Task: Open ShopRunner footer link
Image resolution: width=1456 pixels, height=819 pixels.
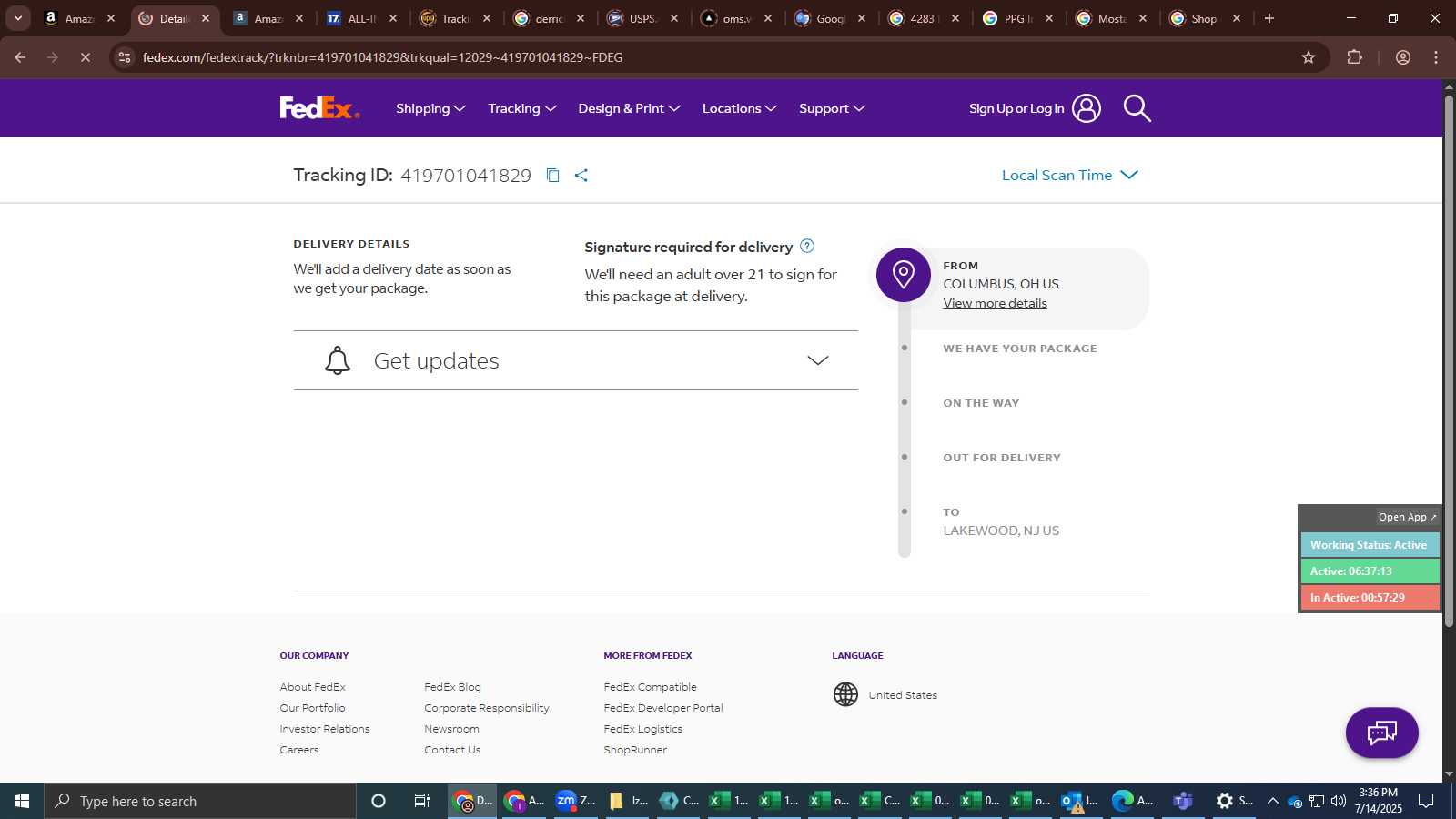Action: pos(635,750)
